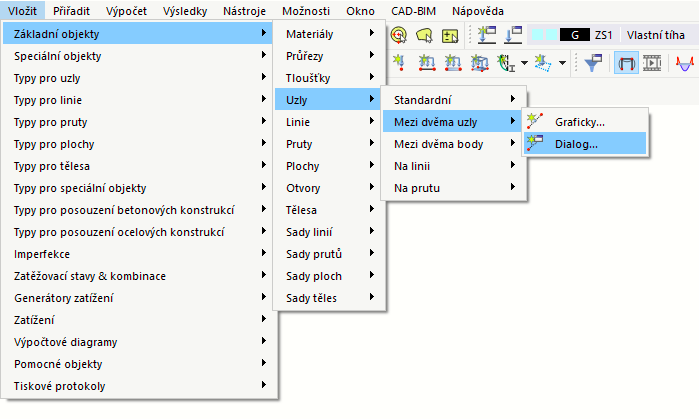Expand the Speciální objekty submenu
The width and height of the screenshot is (699, 419).
[x=137, y=56]
